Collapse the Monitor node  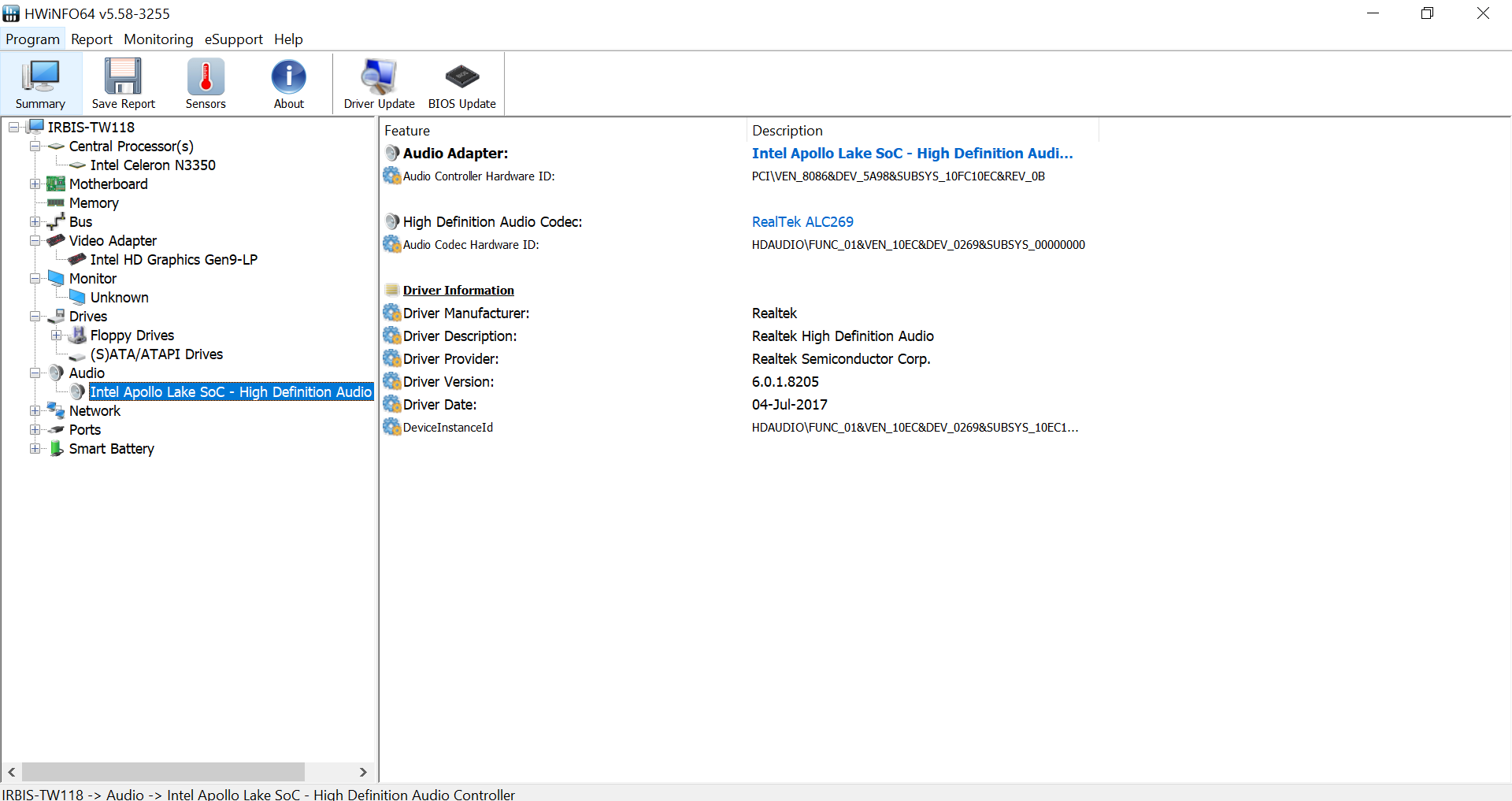pyautogui.click(x=35, y=278)
